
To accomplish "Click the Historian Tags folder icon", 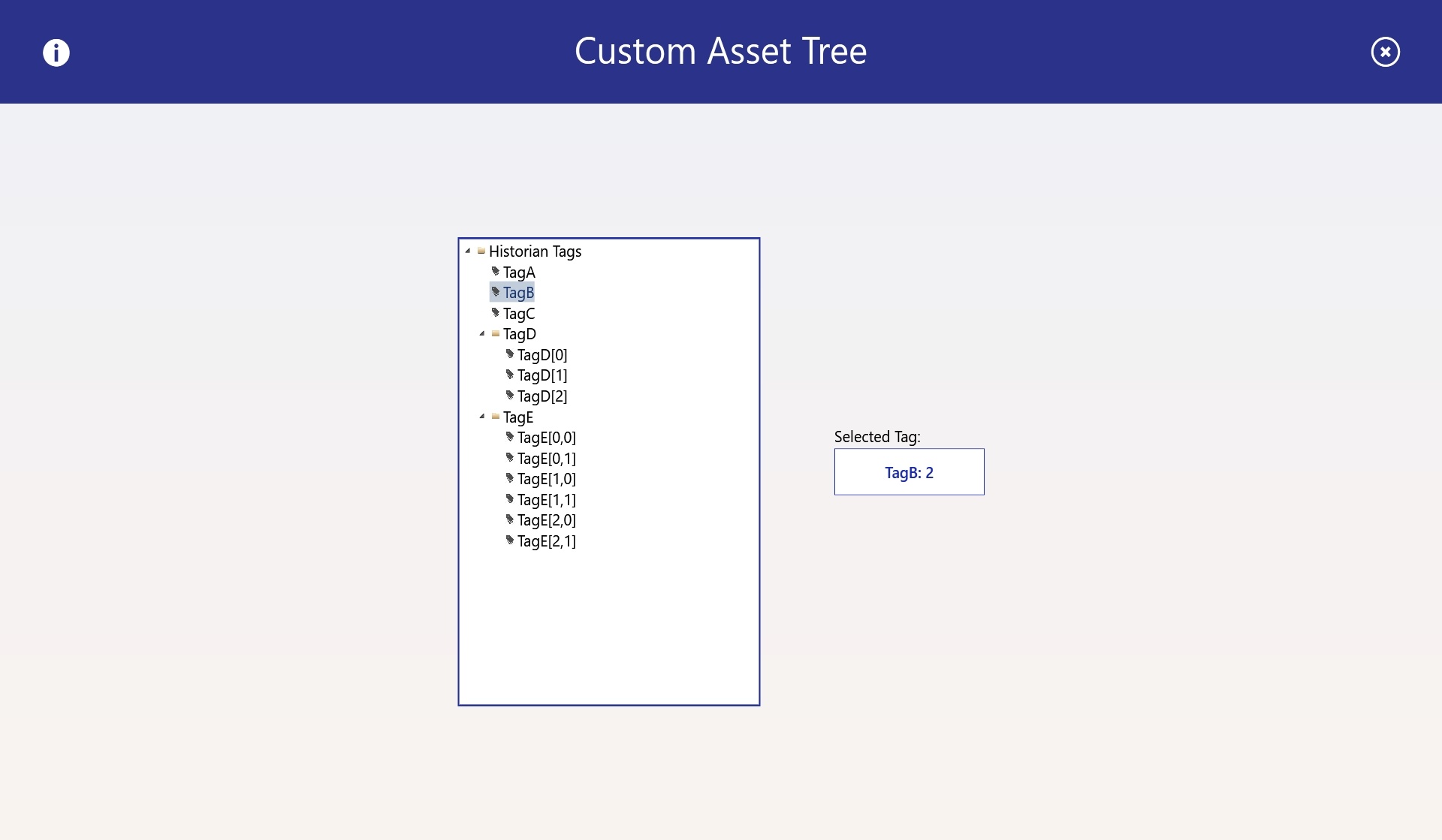I will 481,251.
